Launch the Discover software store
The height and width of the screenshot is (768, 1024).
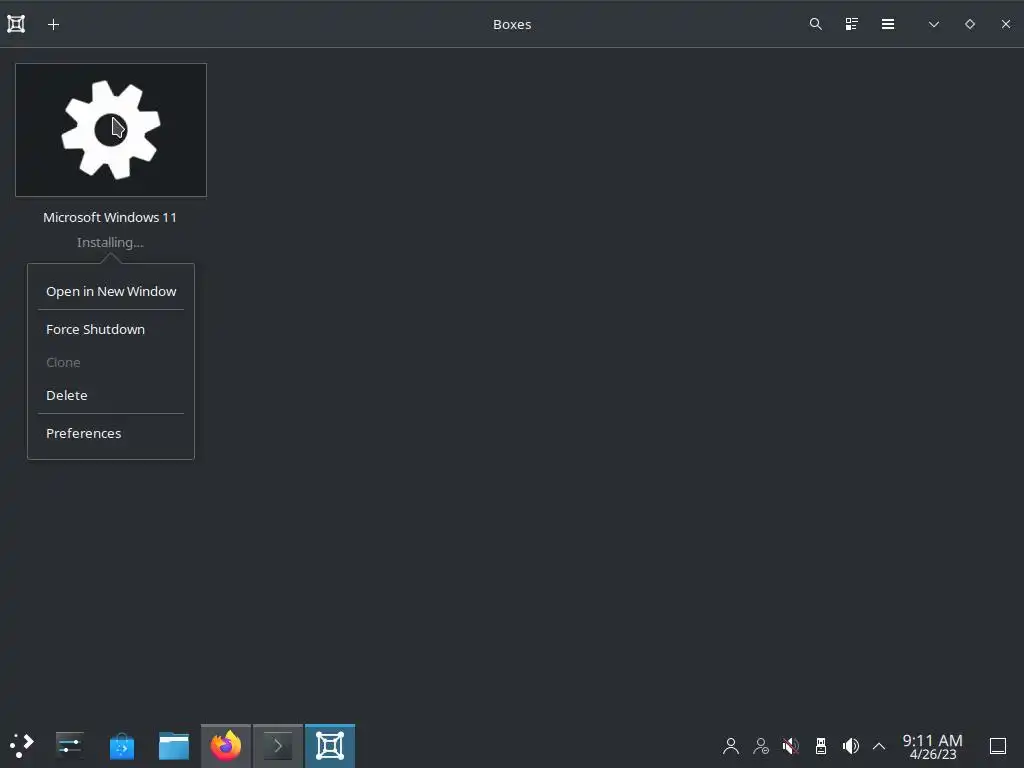[121, 746]
